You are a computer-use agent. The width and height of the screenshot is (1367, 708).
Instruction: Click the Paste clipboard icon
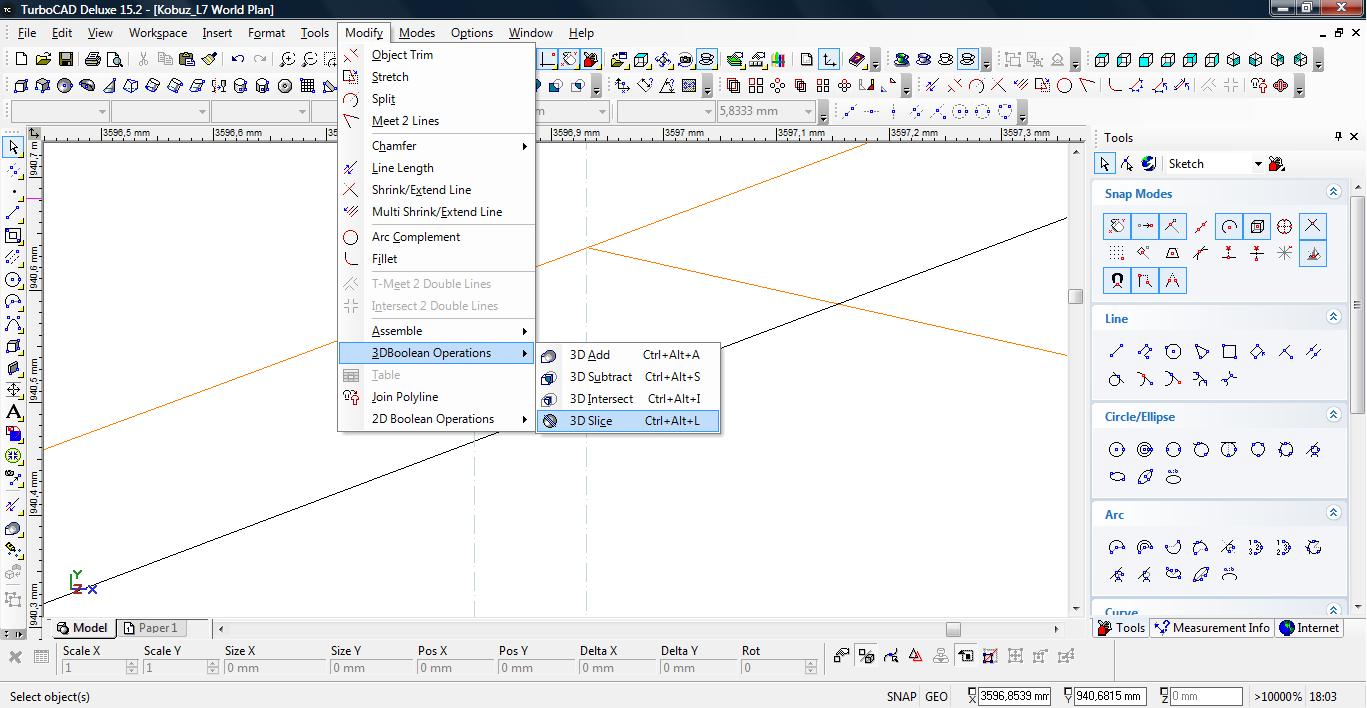click(186, 60)
